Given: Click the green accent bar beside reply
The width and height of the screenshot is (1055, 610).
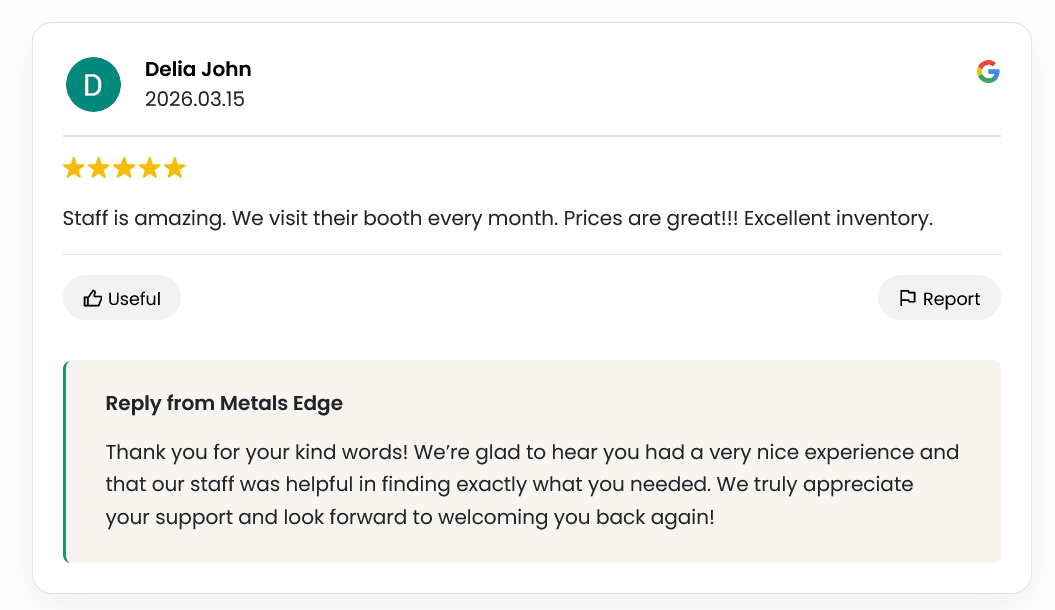Looking at the screenshot, I should click(64, 460).
